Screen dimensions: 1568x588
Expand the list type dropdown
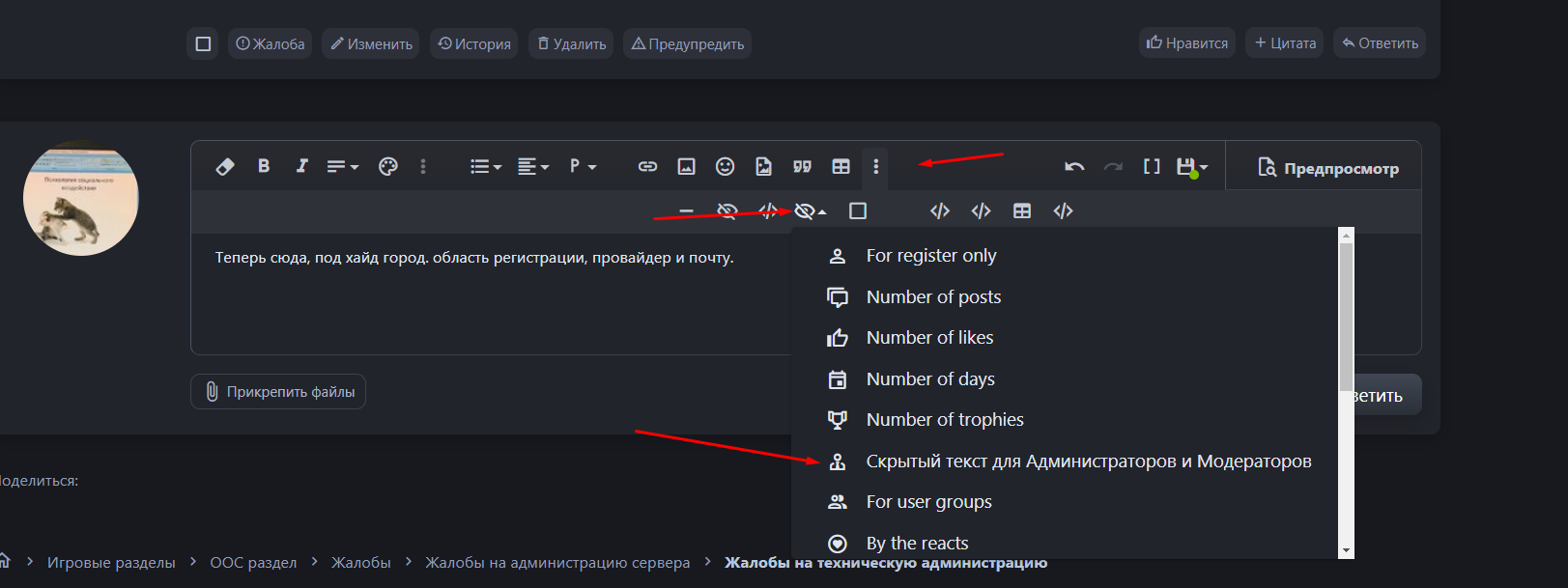485,166
